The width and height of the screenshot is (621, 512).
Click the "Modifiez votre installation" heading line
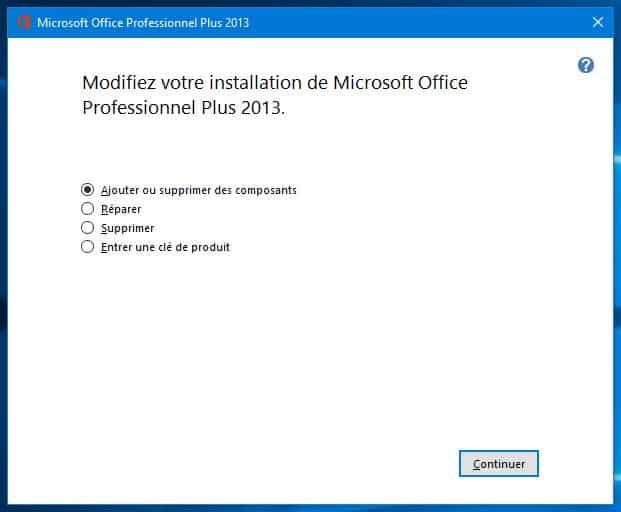point(274,82)
